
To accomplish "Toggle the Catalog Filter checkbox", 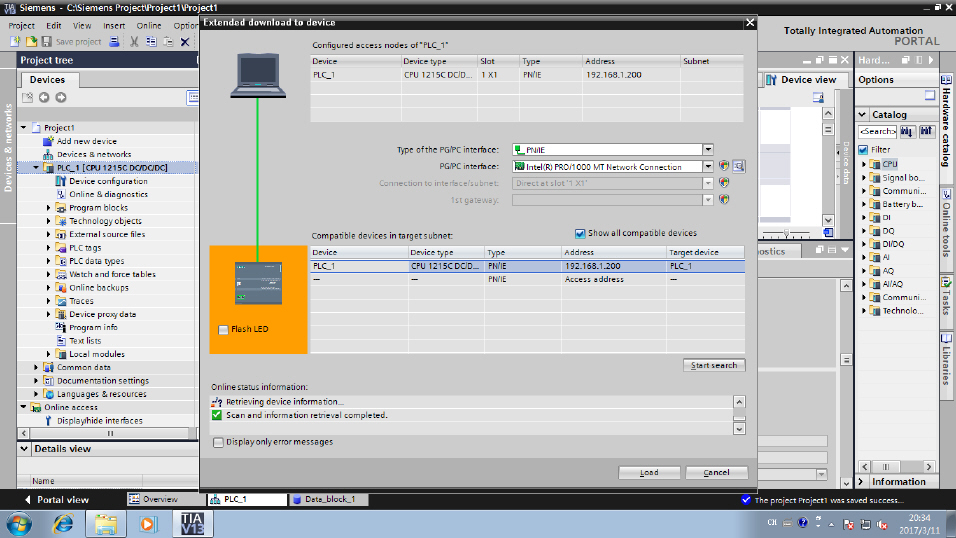I will (x=863, y=149).
